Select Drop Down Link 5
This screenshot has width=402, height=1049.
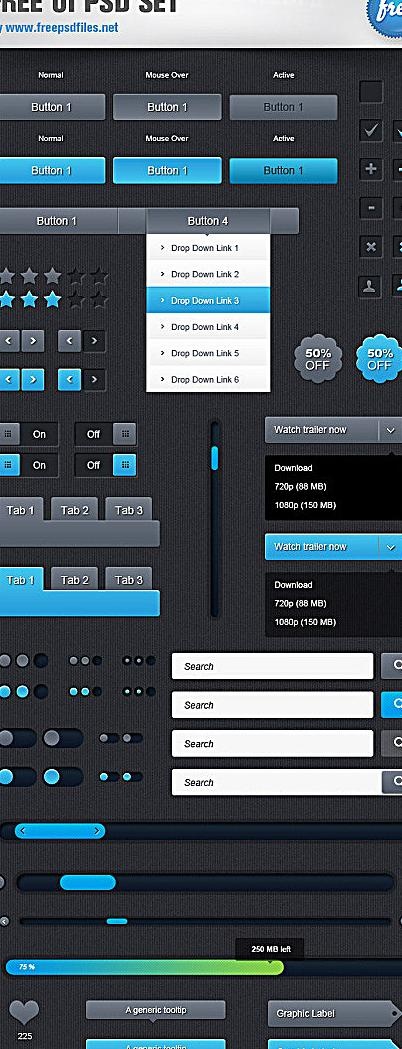208,353
